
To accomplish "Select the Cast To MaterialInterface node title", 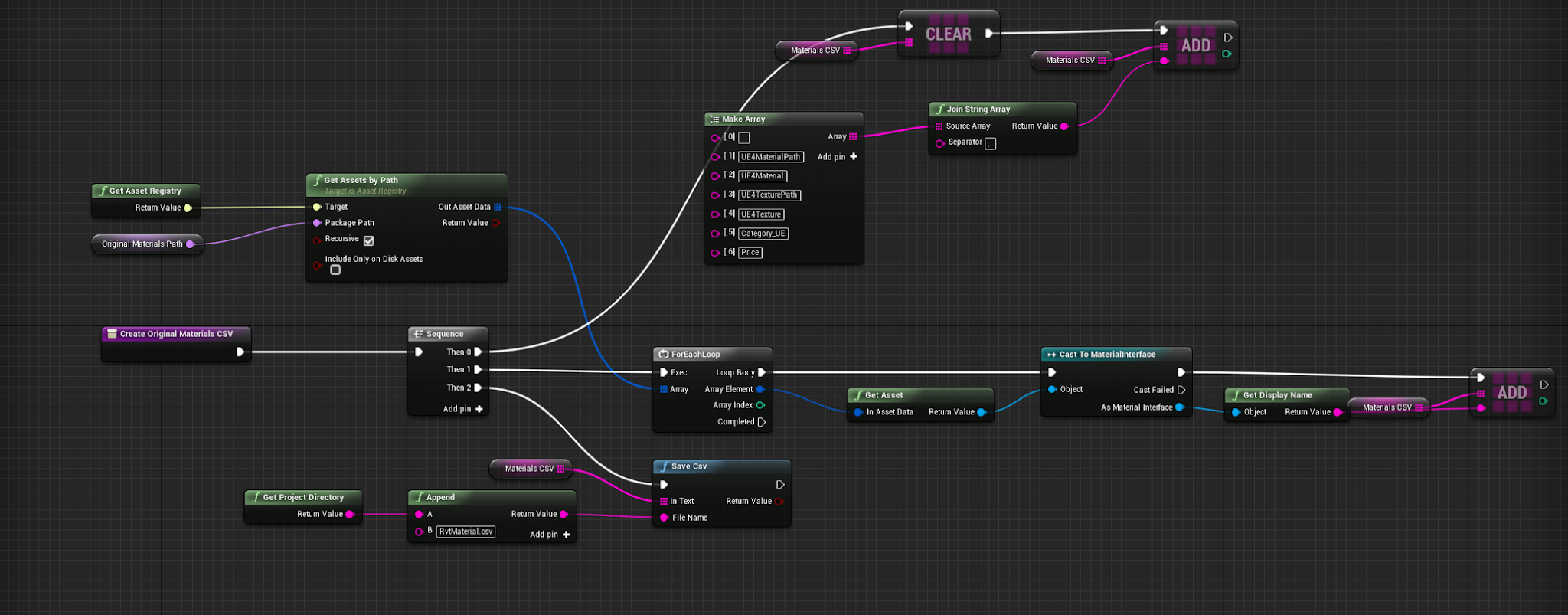I will coord(1107,355).
